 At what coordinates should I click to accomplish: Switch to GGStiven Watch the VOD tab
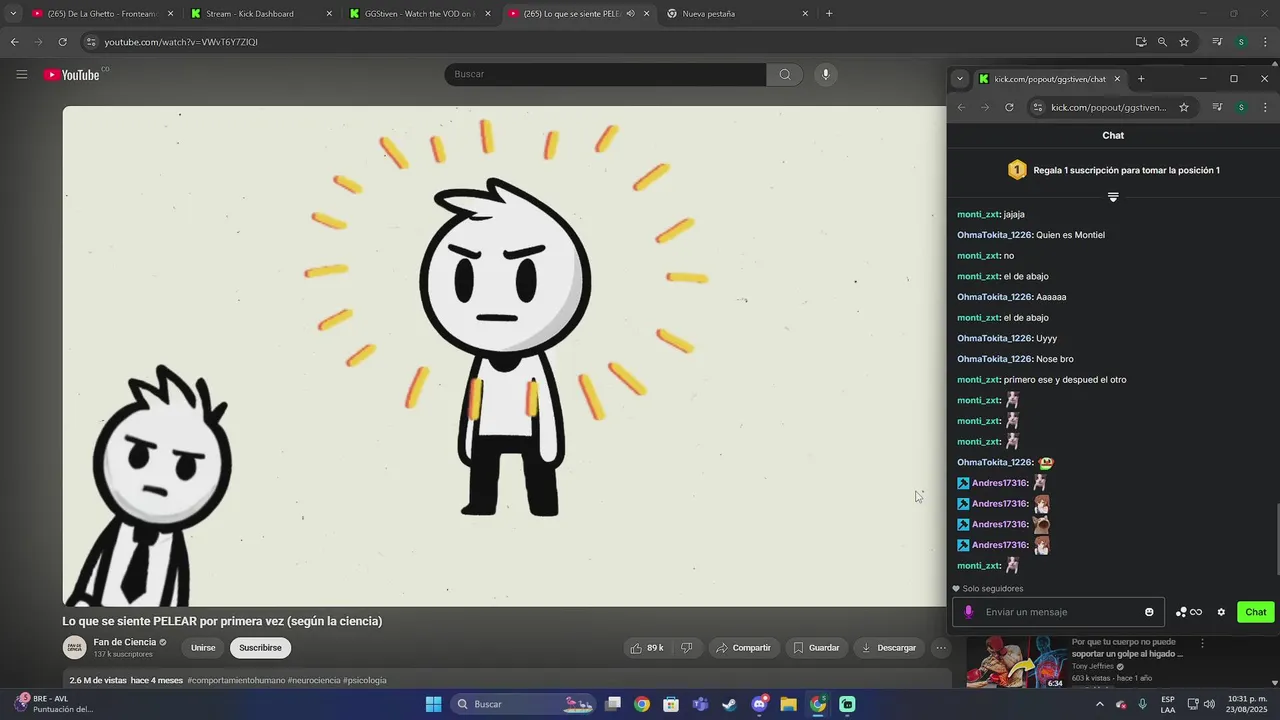420,14
